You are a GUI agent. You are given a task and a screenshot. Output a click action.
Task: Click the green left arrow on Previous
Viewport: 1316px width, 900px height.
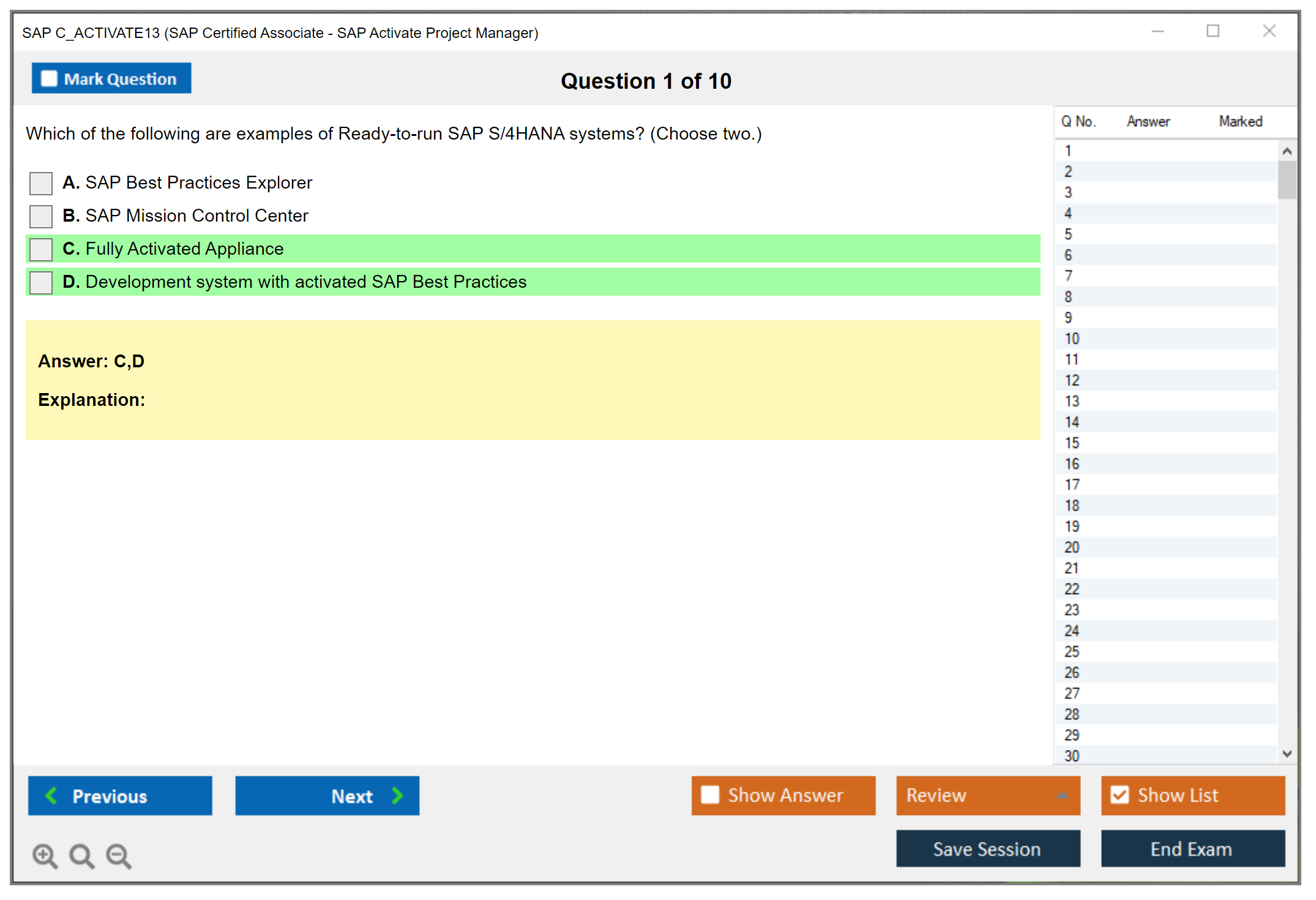point(51,795)
